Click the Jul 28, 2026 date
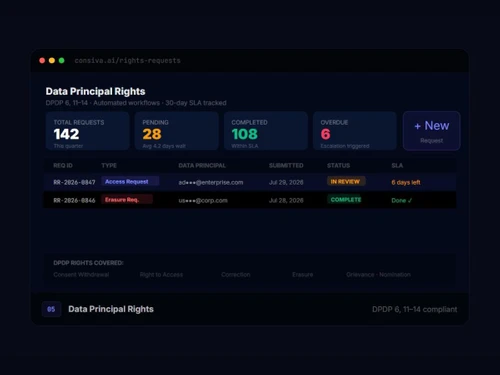 click(x=286, y=200)
